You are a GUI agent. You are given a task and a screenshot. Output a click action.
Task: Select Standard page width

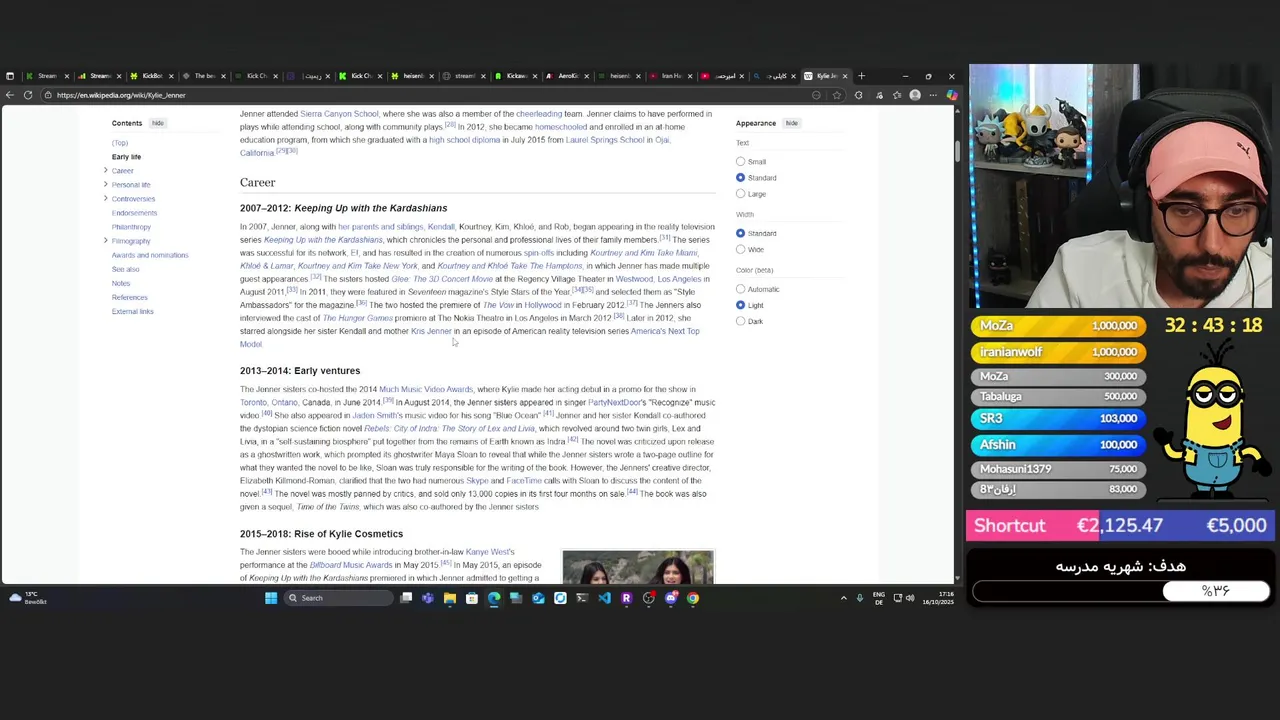pyautogui.click(x=741, y=233)
